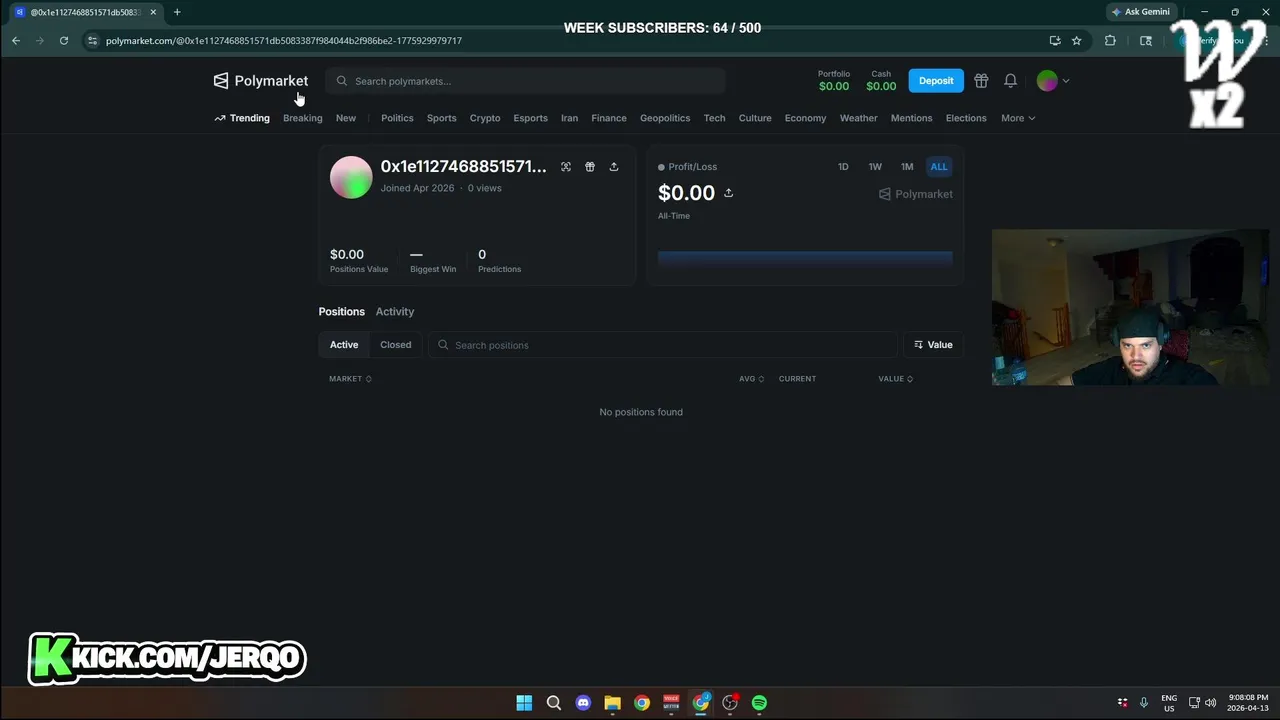Share the profit/loss with the icon beside $0.00

[728, 193]
